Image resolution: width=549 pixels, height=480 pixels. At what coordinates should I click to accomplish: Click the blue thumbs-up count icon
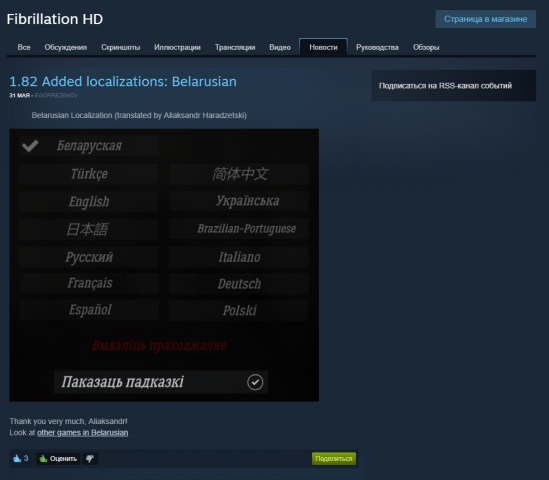[17, 458]
